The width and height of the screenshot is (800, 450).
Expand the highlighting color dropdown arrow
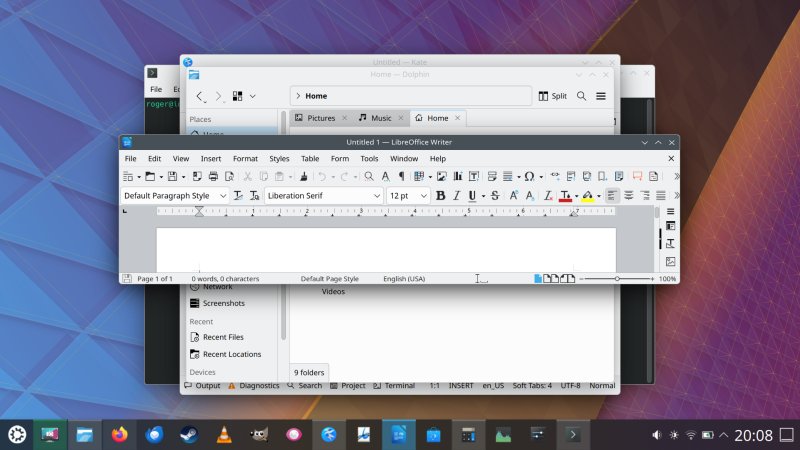(599, 196)
